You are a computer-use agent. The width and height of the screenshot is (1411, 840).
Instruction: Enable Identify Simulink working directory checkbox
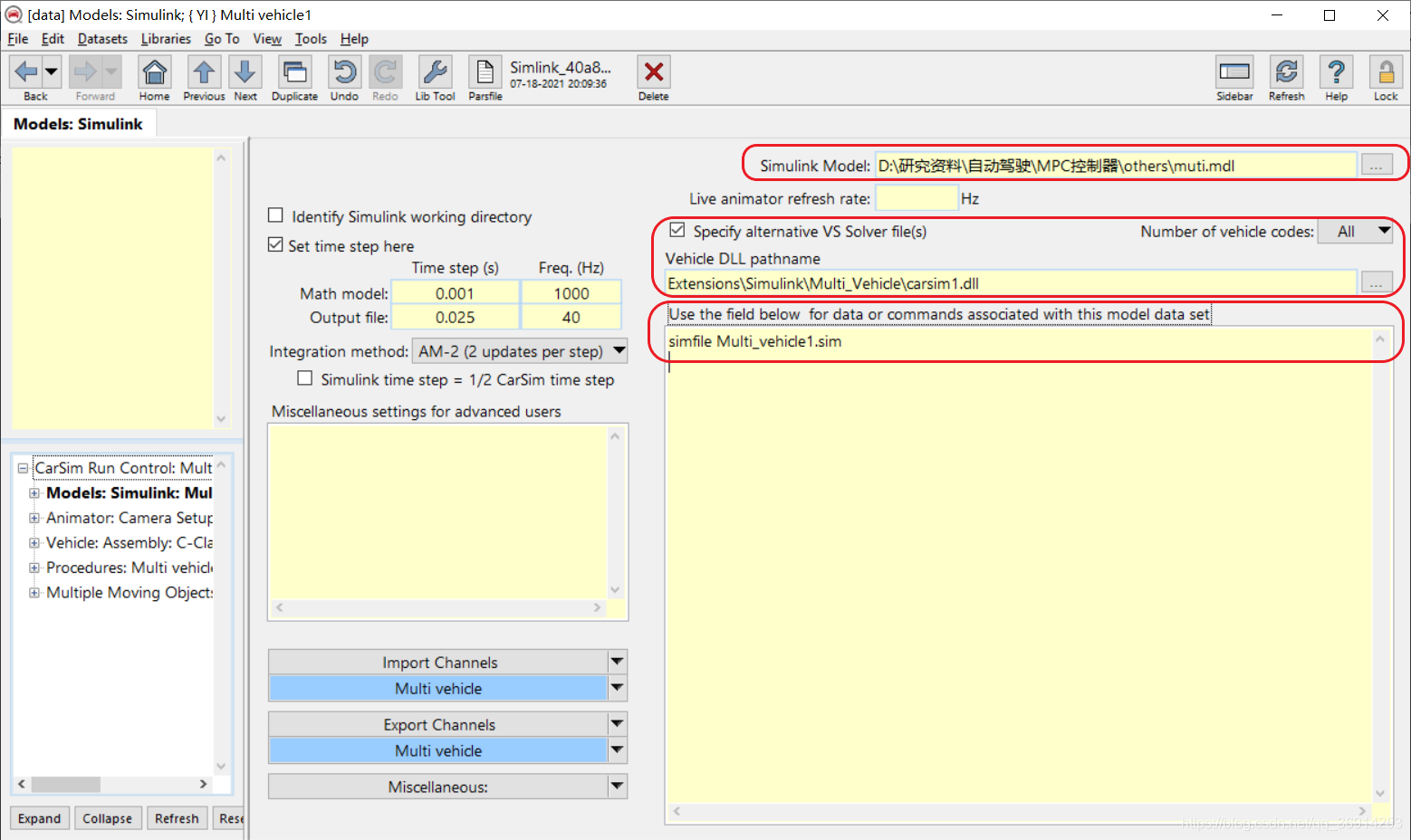pyautogui.click(x=276, y=215)
